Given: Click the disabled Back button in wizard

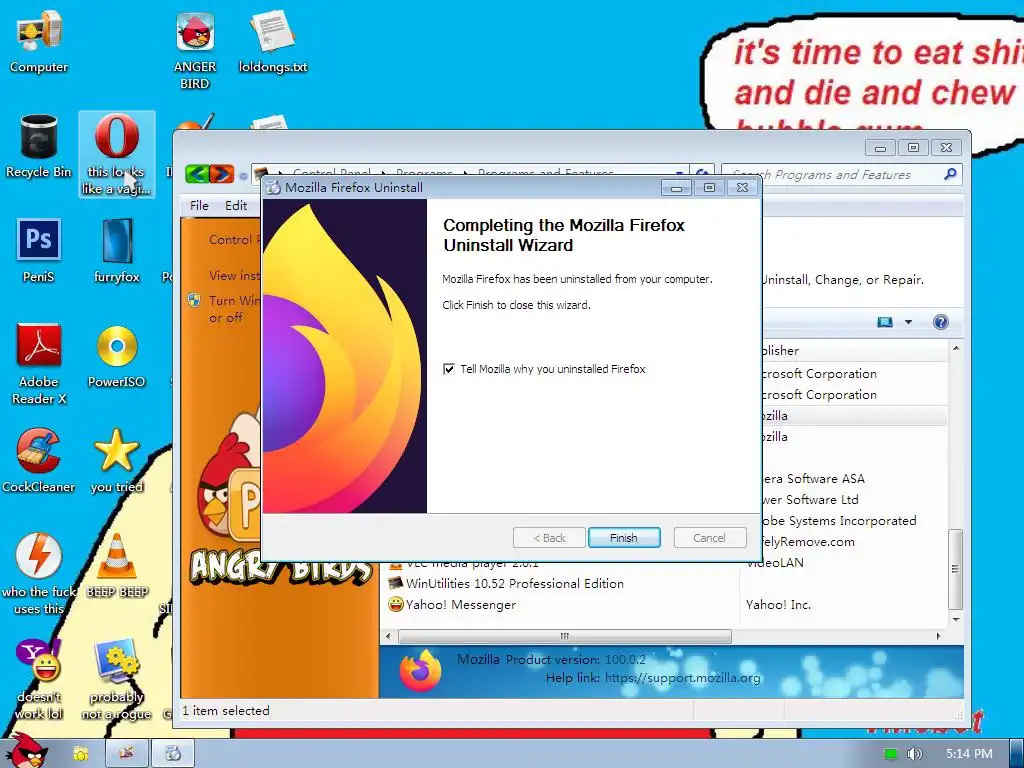Looking at the screenshot, I should pyautogui.click(x=549, y=537).
